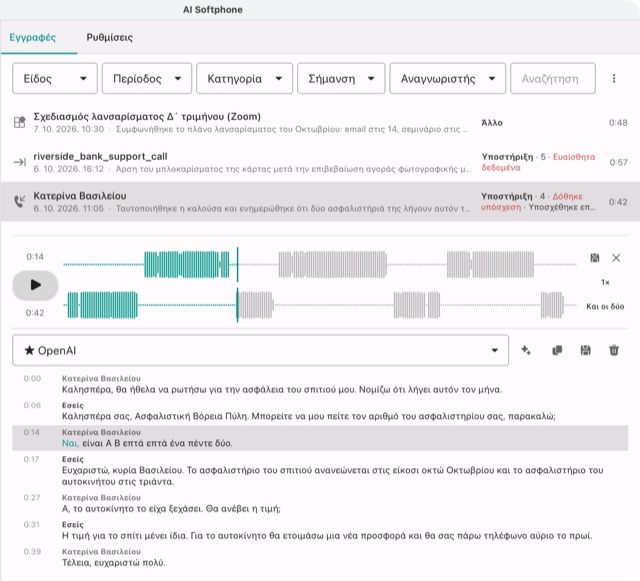Expand the Είδος filter dropdown

55,78
